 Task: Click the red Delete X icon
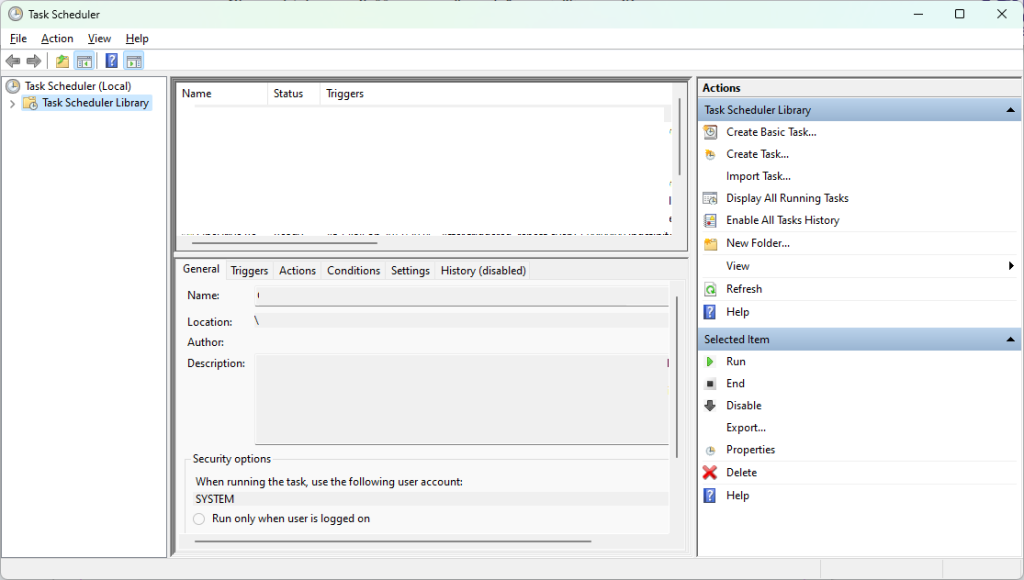coord(710,472)
